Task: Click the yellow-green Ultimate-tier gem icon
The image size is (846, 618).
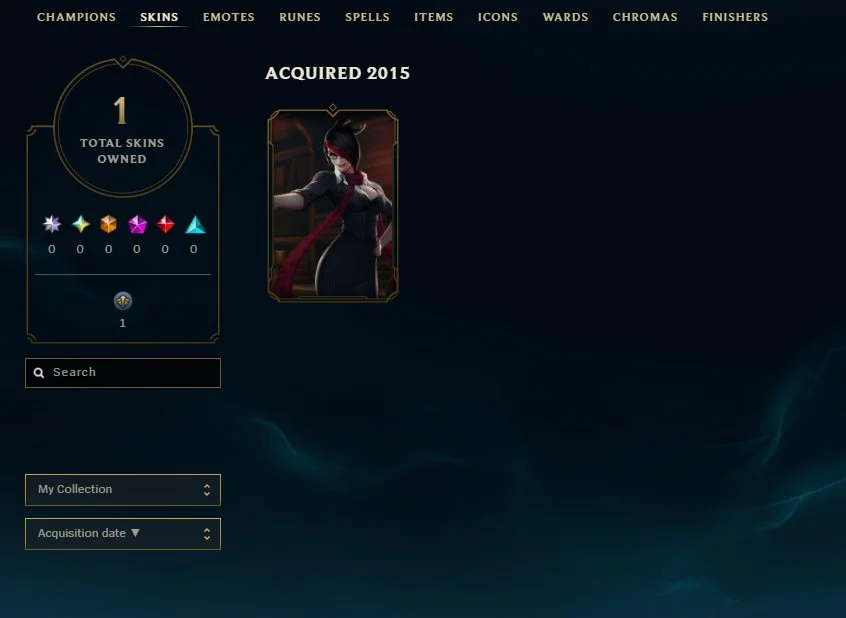Action: (x=81, y=224)
